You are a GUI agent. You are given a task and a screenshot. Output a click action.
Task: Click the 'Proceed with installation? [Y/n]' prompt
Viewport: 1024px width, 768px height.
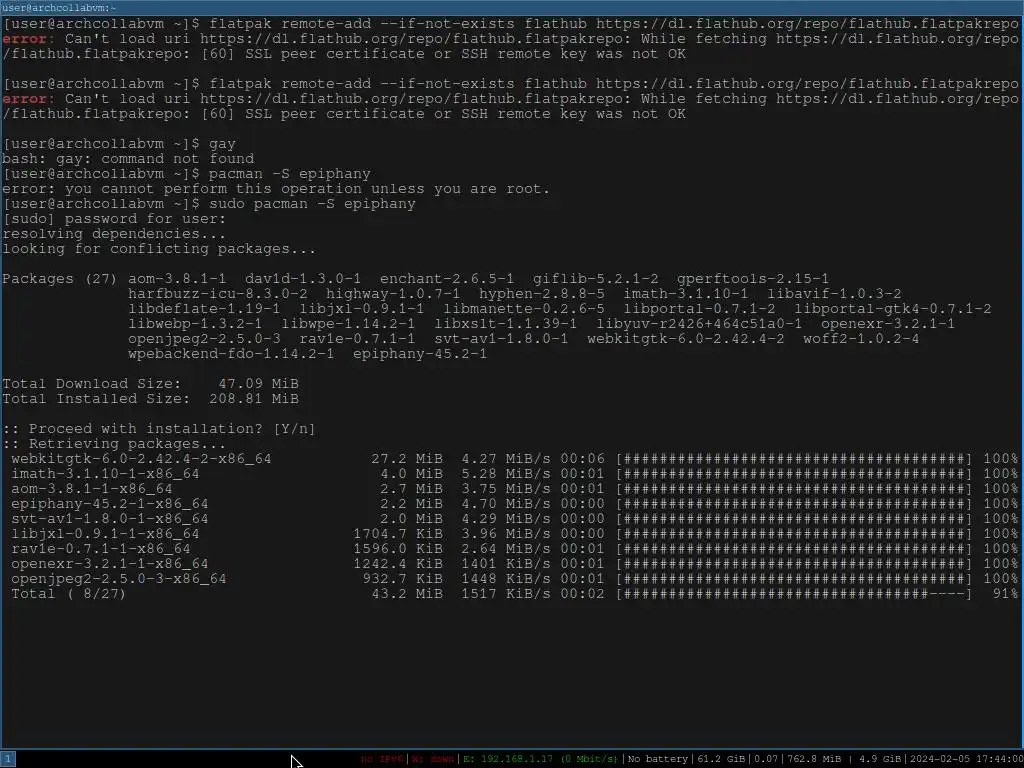[x=159, y=429]
